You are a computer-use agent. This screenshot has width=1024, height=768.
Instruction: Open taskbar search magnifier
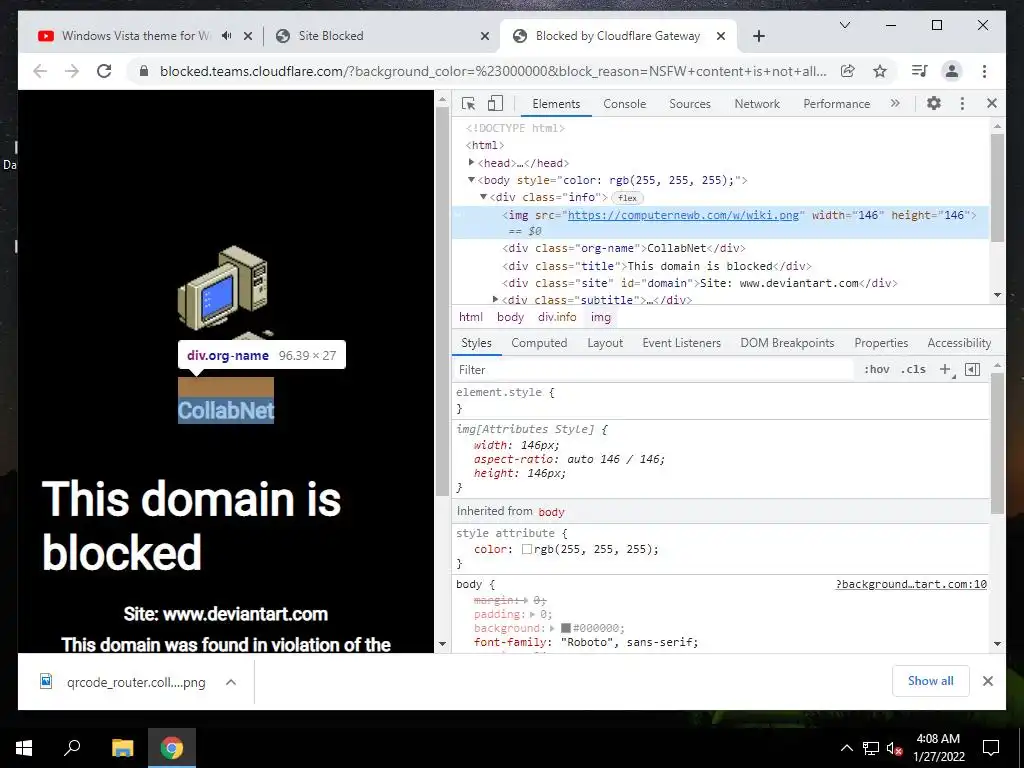pyautogui.click(x=72, y=748)
